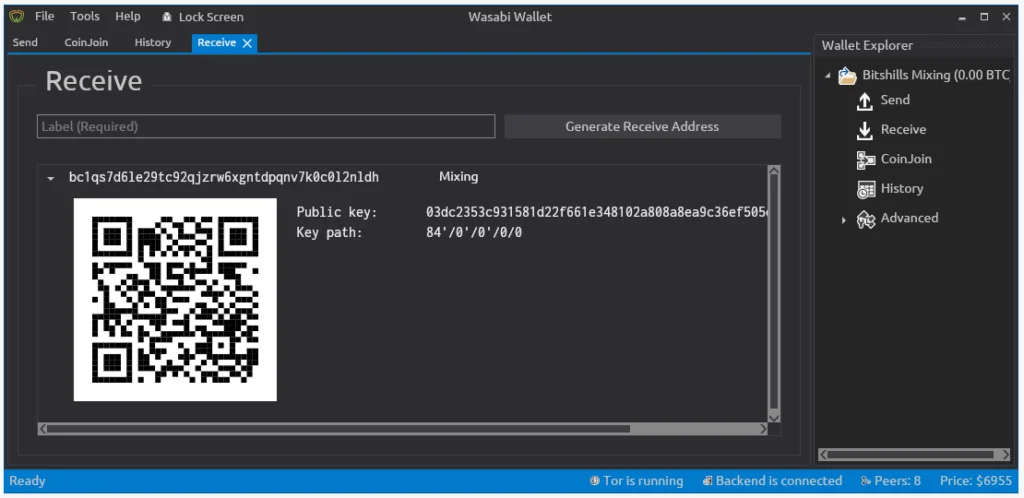Open the Tools menu
Viewport: 1024px width, 498px height.
(x=85, y=16)
